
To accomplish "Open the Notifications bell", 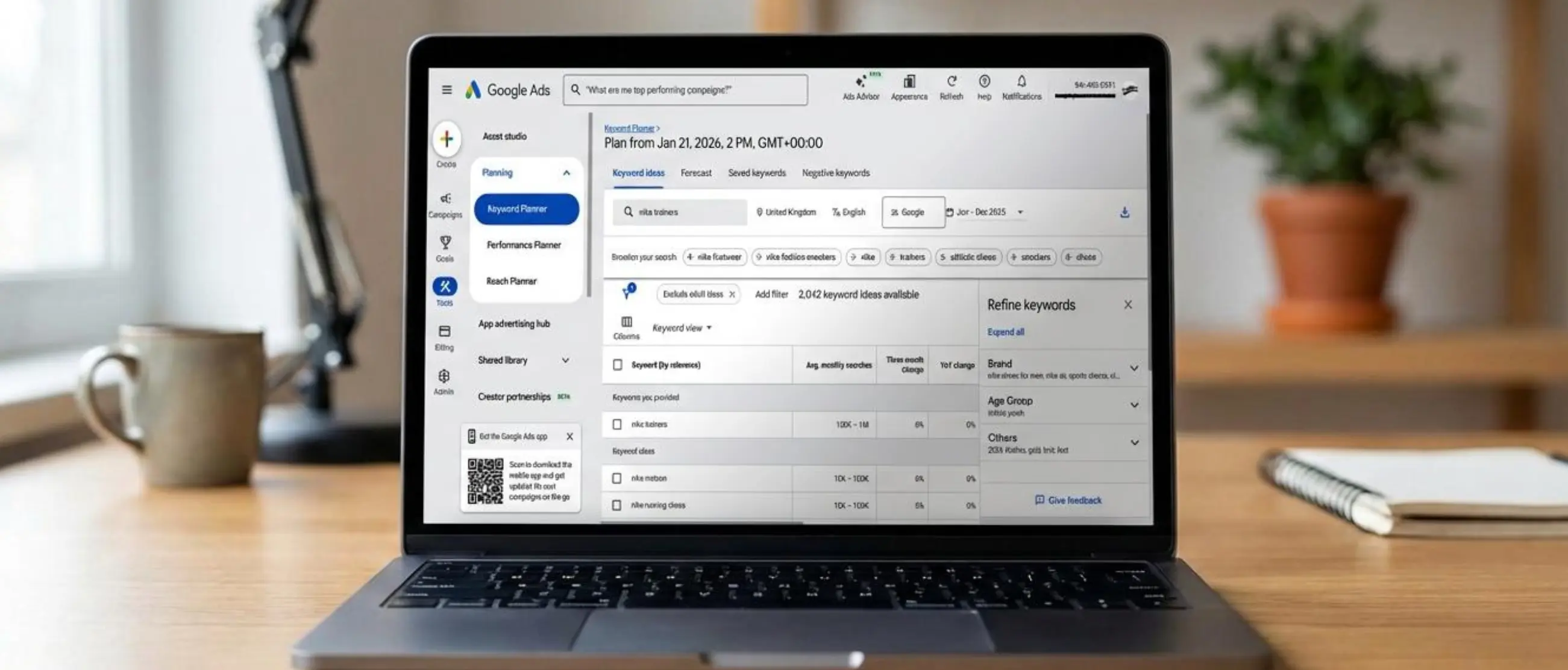I will (x=1021, y=81).
